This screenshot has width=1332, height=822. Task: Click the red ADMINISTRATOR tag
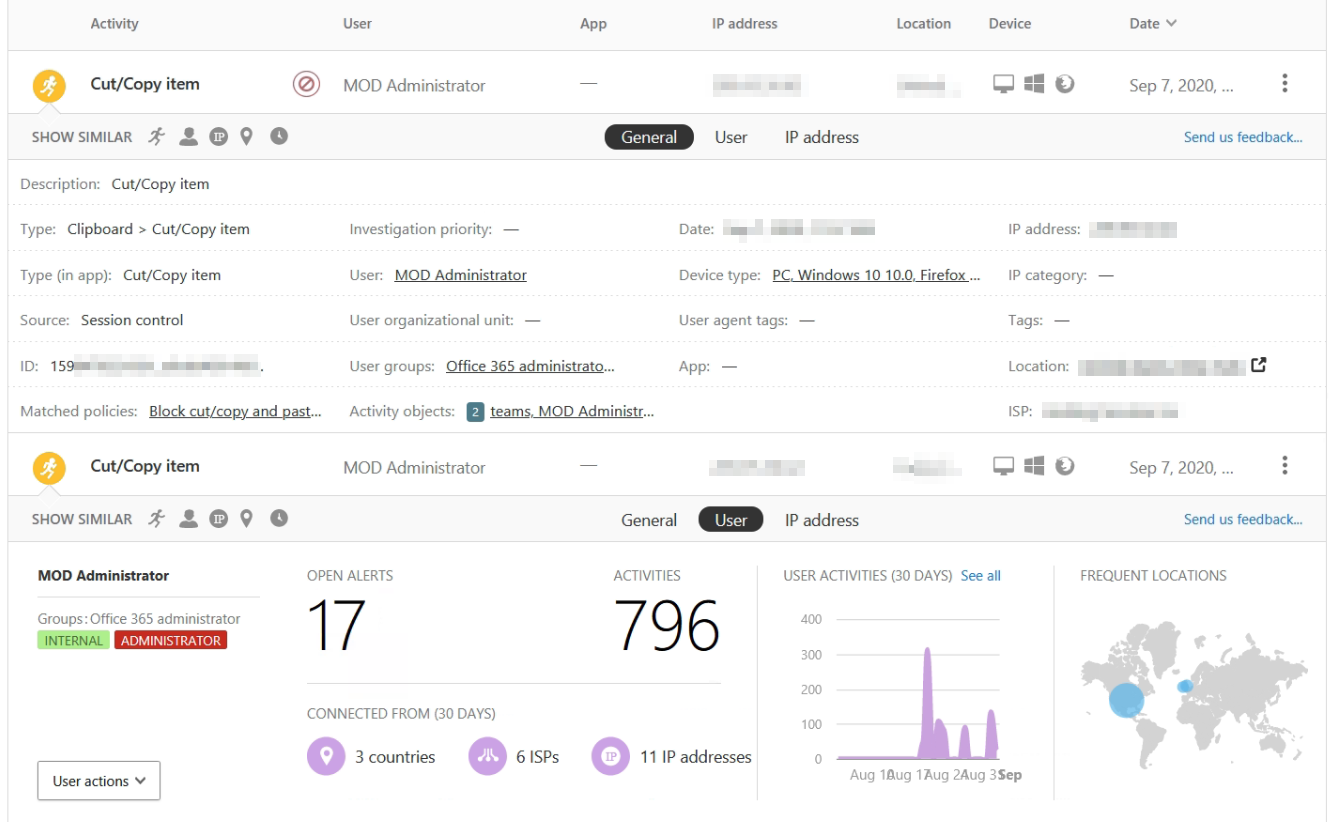coord(171,641)
